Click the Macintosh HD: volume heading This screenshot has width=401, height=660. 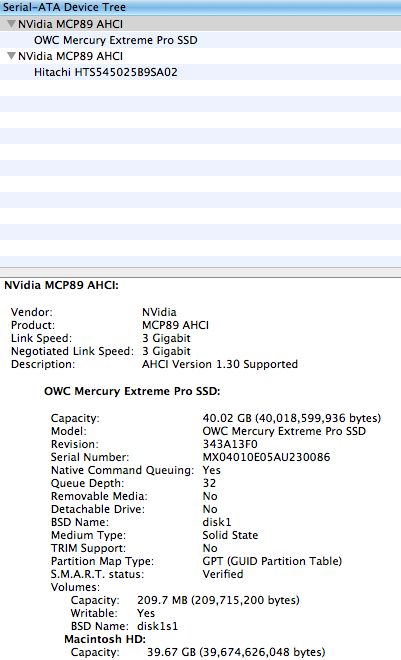105,640
